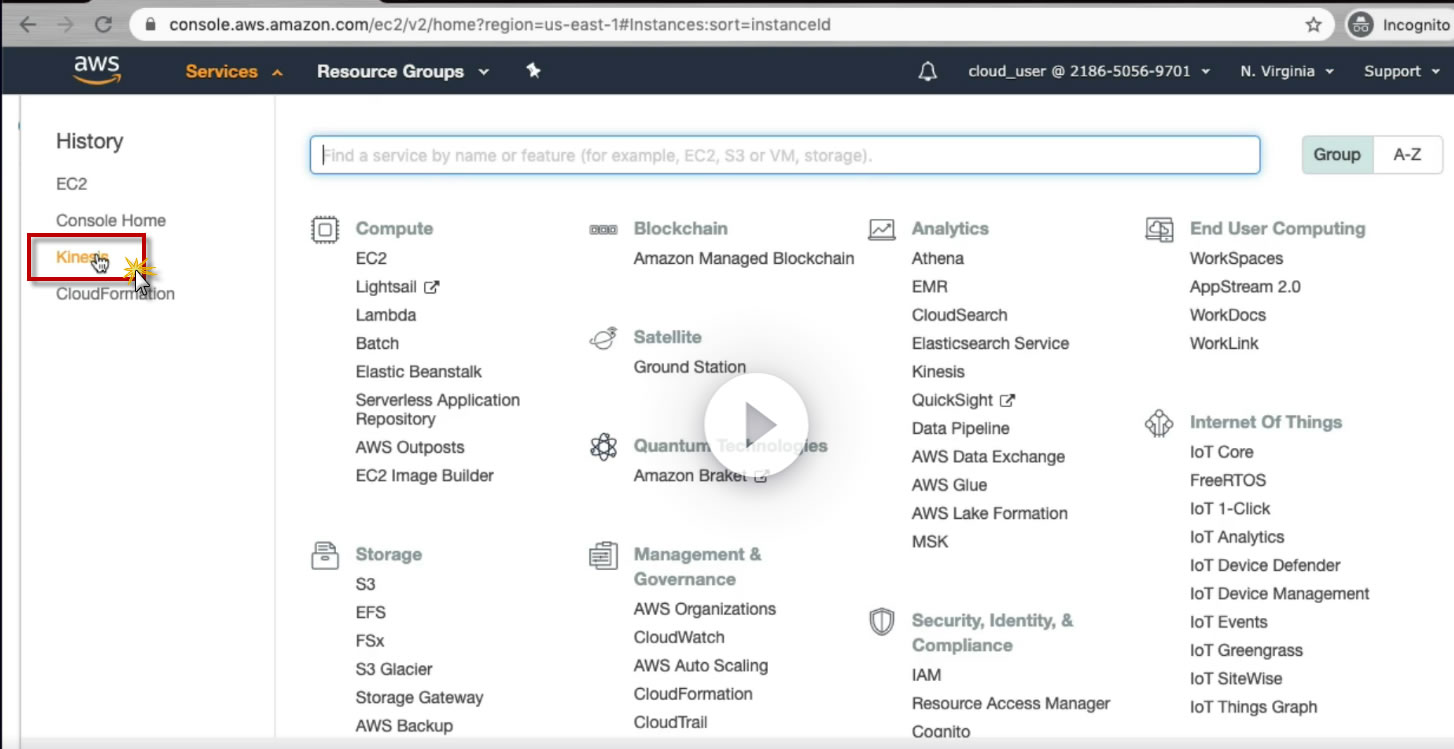Click the find a service search box
Viewport: 1454px width, 749px height.
(784, 155)
